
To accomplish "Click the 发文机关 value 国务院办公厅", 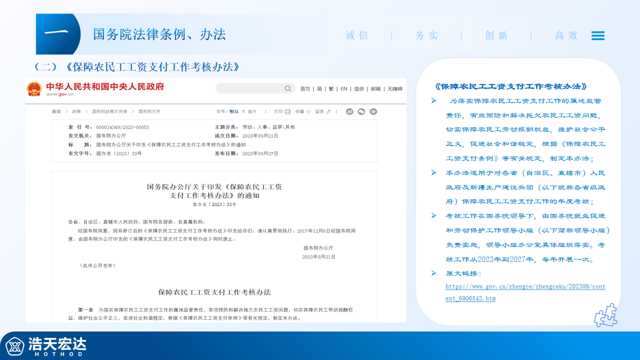I will [x=111, y=136].
